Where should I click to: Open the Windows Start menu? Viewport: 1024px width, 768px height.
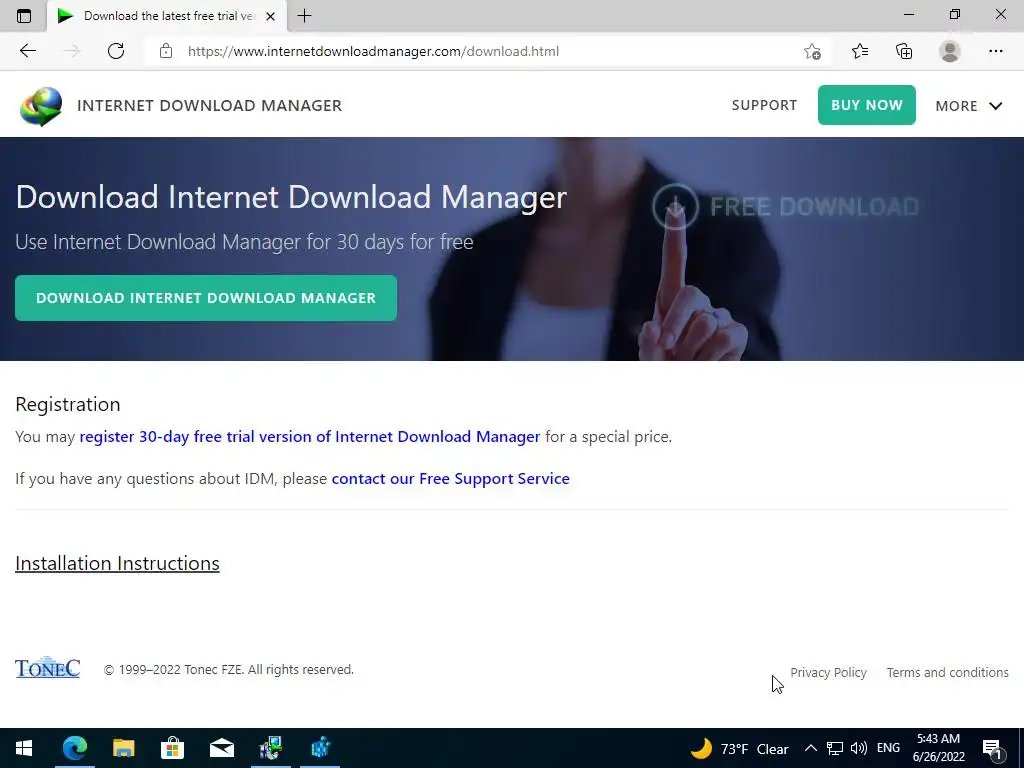point(24,748)
